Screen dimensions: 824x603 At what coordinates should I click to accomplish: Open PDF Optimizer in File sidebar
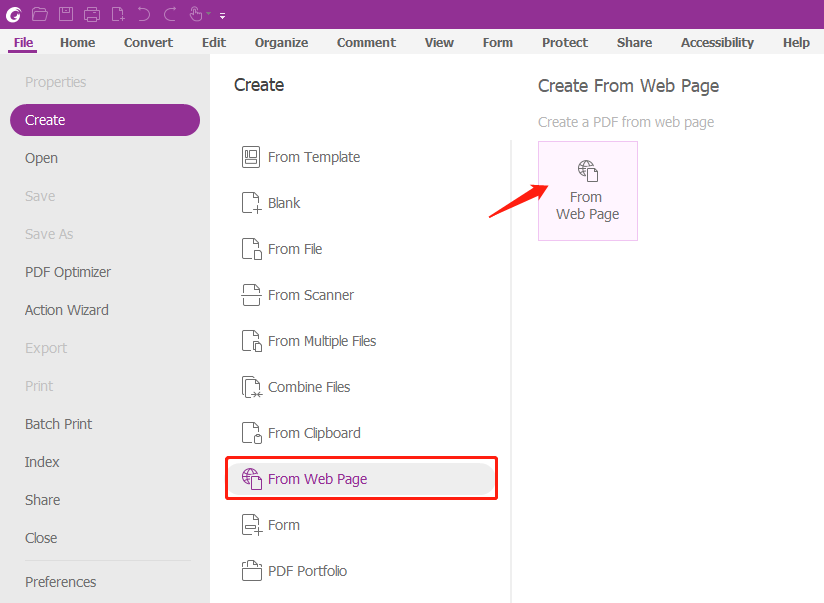pos(68,272)
